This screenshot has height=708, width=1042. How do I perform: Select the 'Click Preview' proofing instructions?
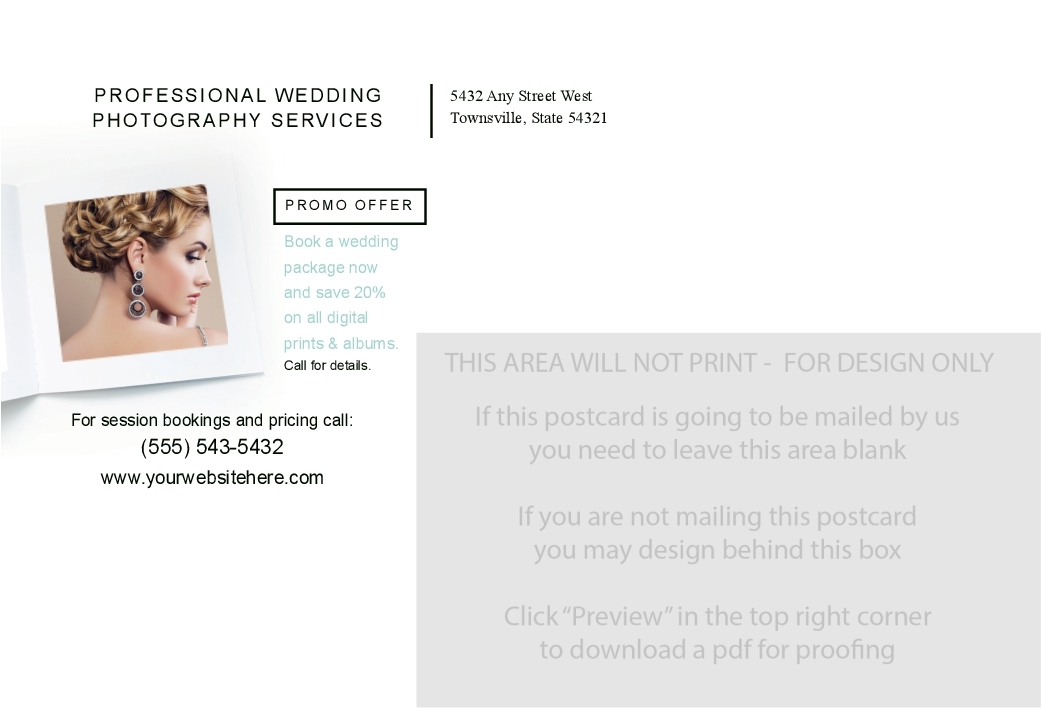pyautogui.click(x=717, y=633)
